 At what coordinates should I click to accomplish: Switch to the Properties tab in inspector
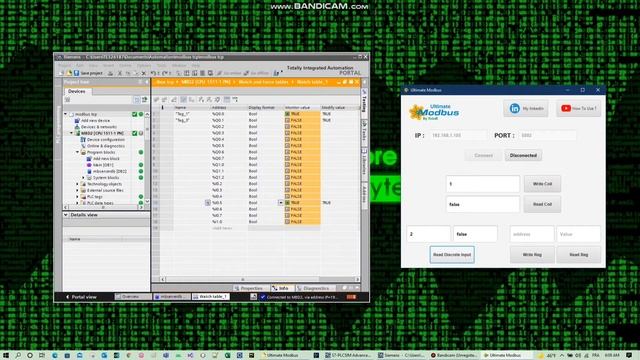(x=251, y=288)
